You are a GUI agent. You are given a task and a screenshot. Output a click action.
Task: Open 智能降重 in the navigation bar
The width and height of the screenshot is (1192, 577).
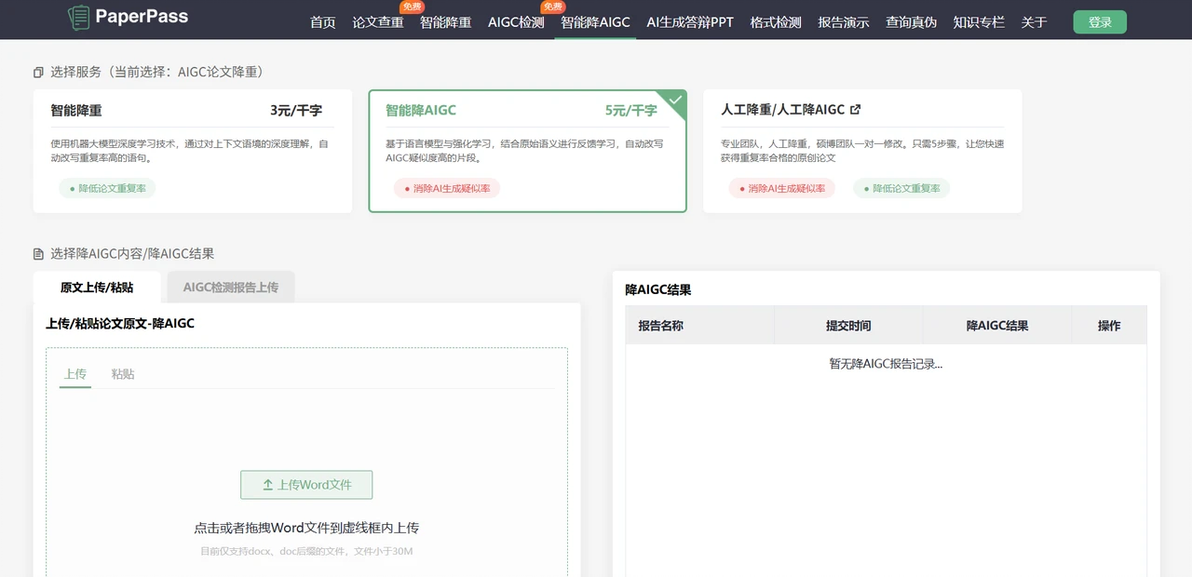[x=445, y=22]
